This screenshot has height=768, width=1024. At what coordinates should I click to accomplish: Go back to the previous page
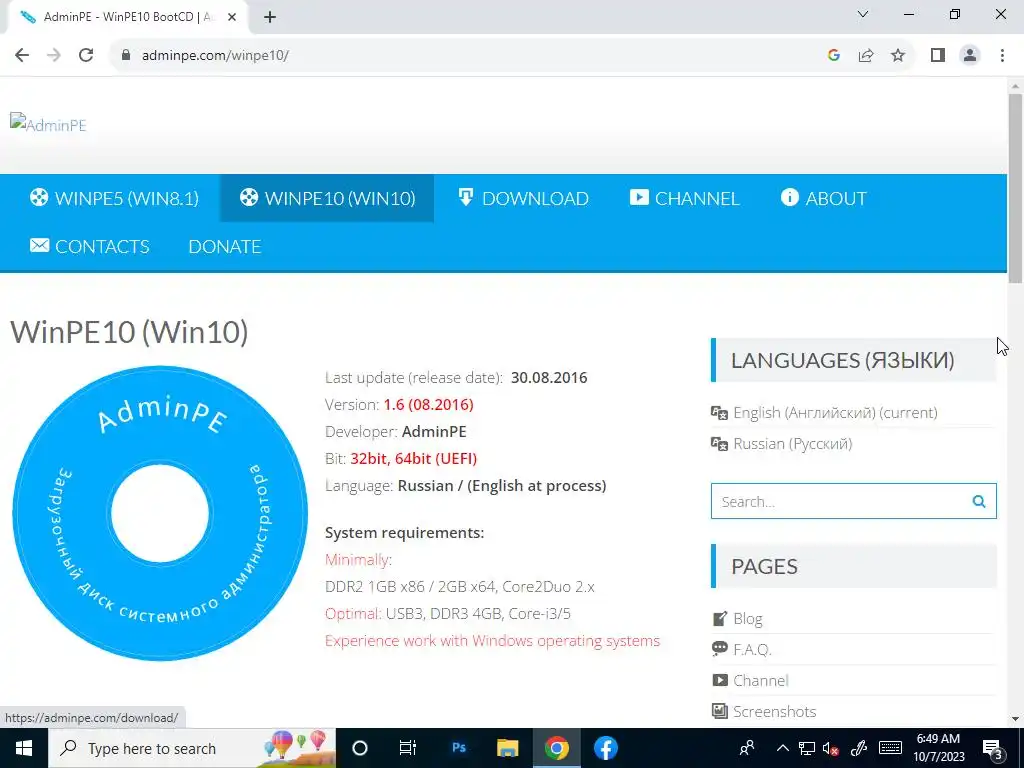(x=22, y=55)
